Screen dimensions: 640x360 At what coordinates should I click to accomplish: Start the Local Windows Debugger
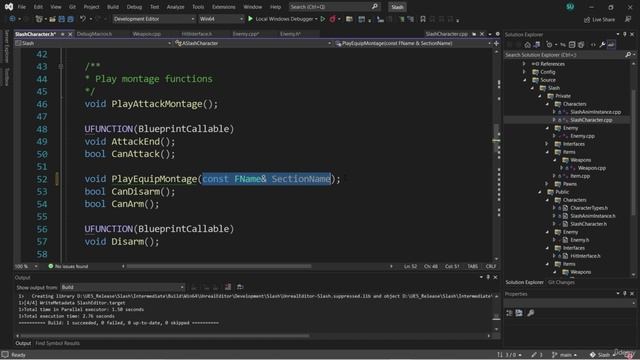[x=282, y=19]
